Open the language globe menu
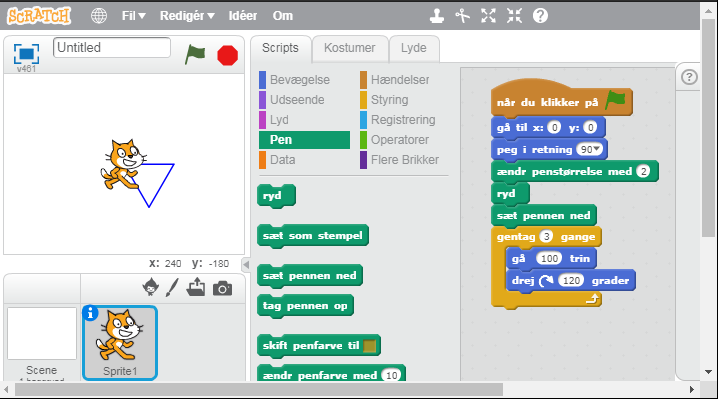 pos(99,16)
